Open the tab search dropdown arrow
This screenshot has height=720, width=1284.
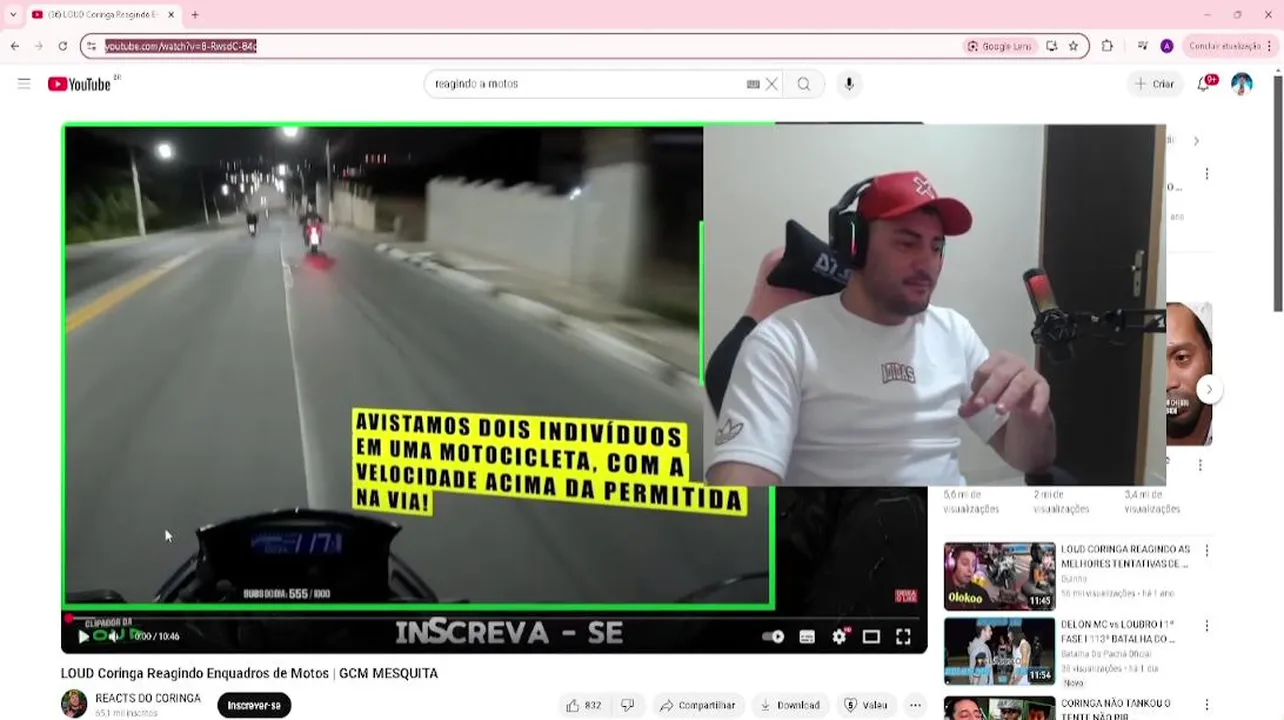click(x=12, y=15)
